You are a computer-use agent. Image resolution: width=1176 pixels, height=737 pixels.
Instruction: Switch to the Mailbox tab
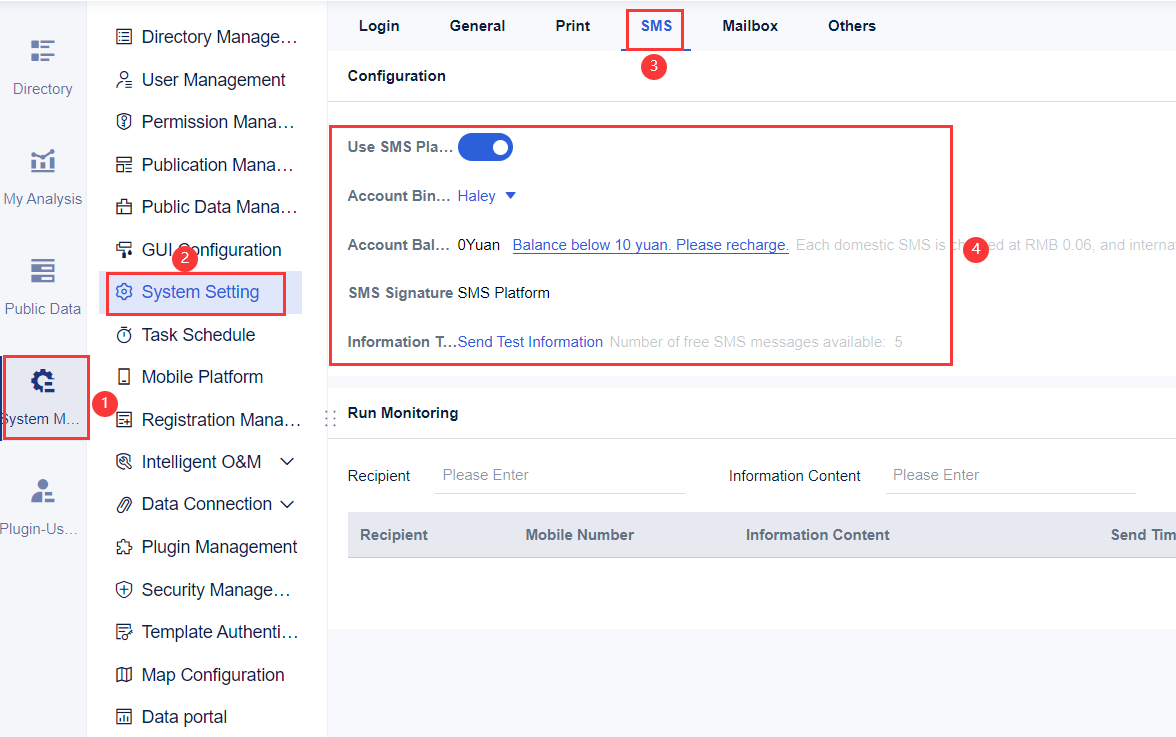click(x=750, y=25)
